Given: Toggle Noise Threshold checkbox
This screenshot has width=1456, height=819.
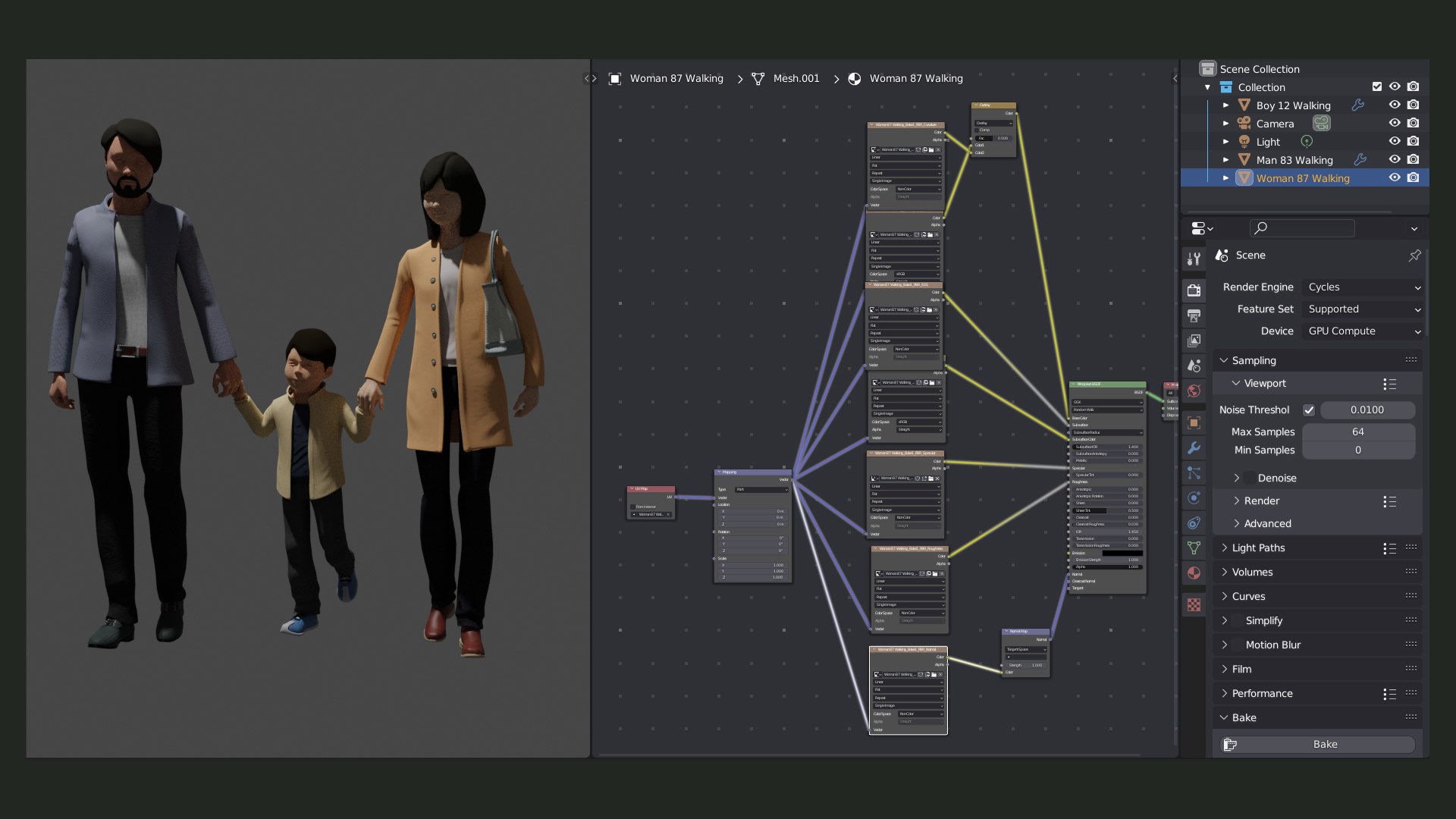Looking at the screenshot, I should [x=1309, y=410].
